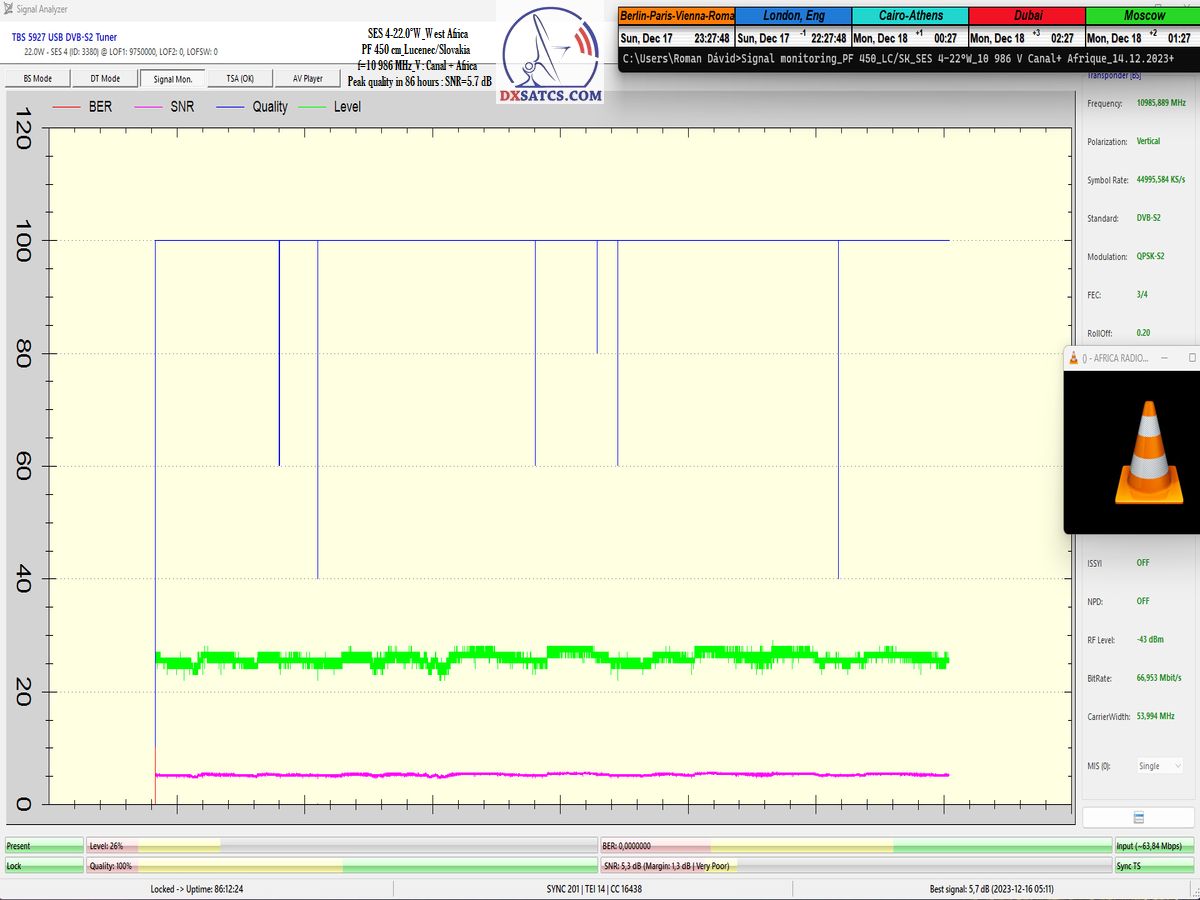1200x900 pixels.
Task: Select the Signal Mon. tab
Action: pyautogui.click(x=172, y=79)
